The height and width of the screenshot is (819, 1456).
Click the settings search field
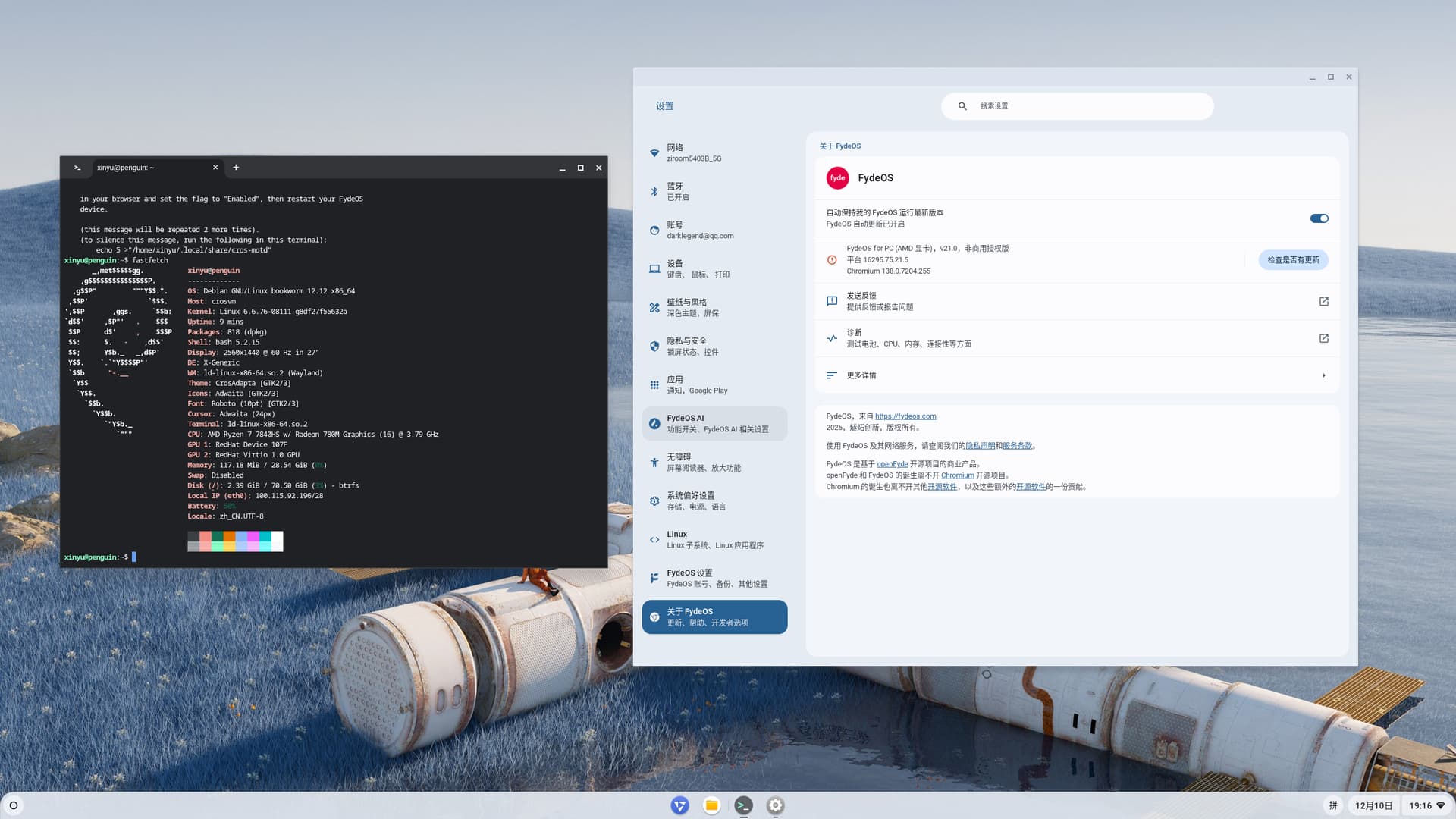coord(1077,106)
